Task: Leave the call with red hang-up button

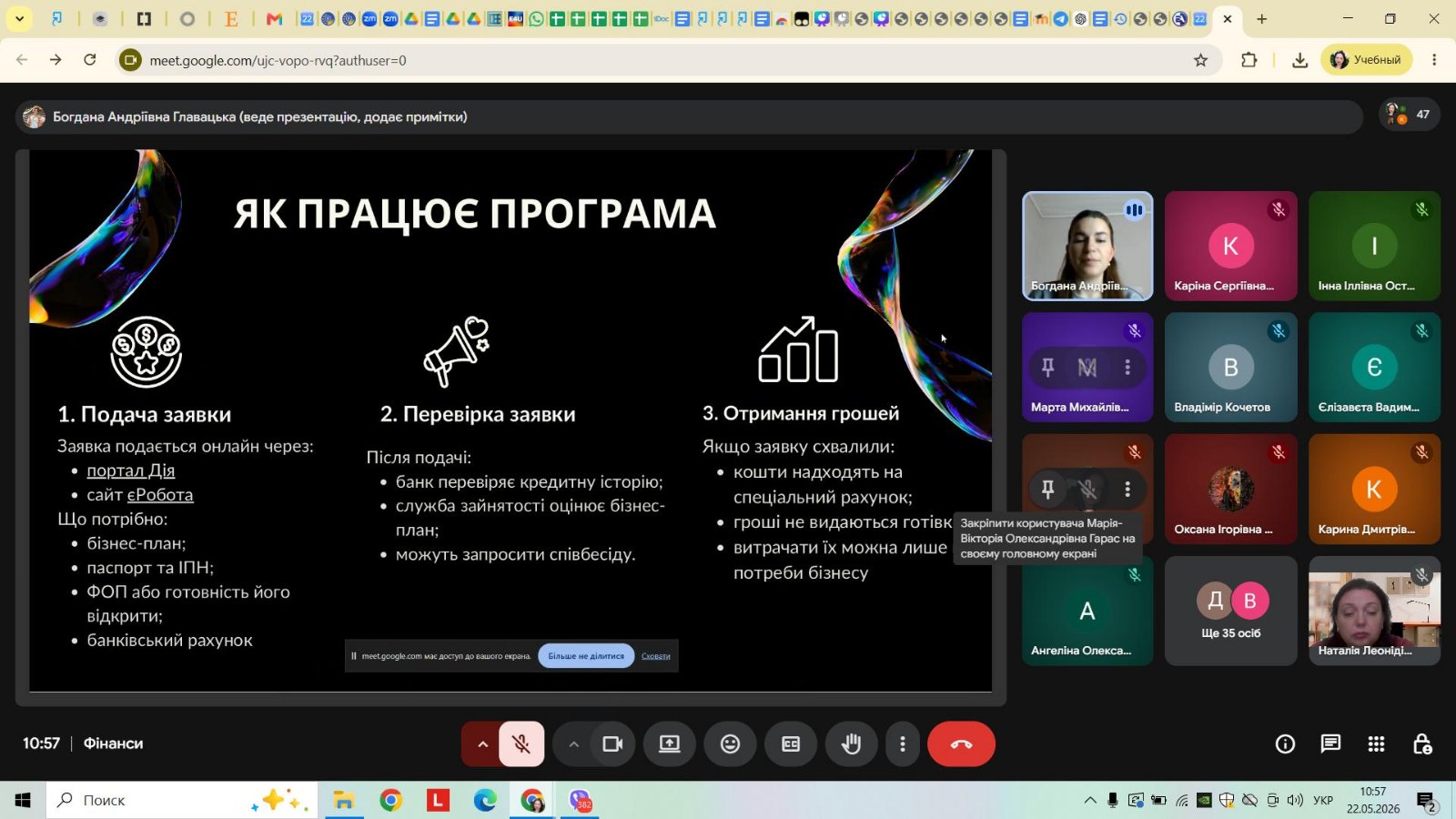Action: [x=961, y=744]
